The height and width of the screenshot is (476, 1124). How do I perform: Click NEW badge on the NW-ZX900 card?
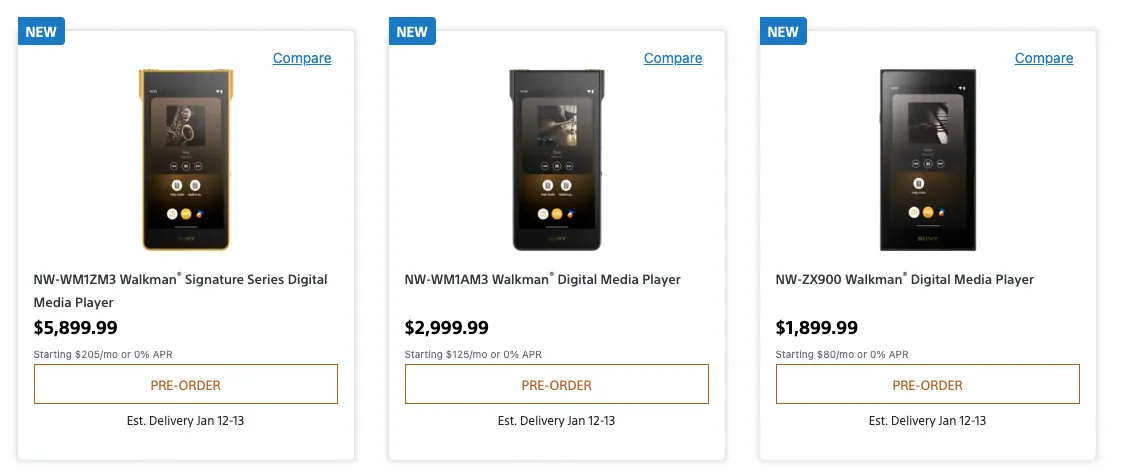point(784,32)
